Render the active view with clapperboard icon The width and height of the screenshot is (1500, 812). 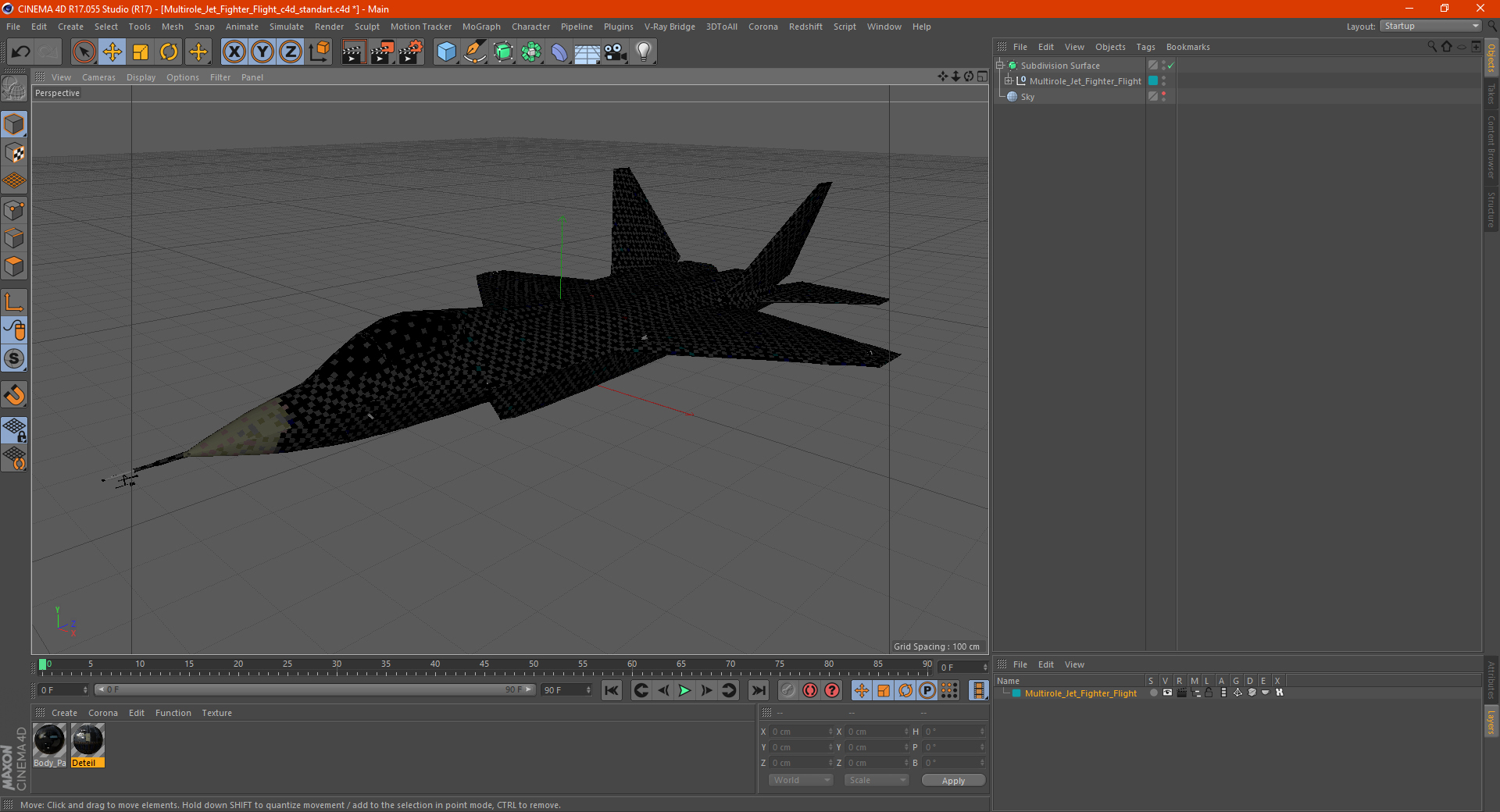tap(353, 52)
